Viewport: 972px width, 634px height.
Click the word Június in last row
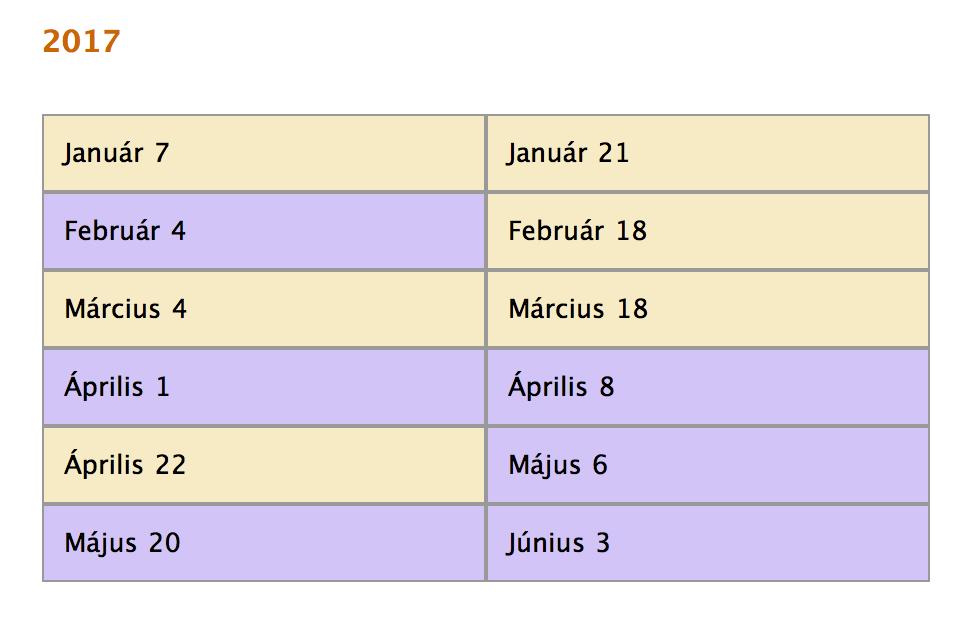point(546,543)
